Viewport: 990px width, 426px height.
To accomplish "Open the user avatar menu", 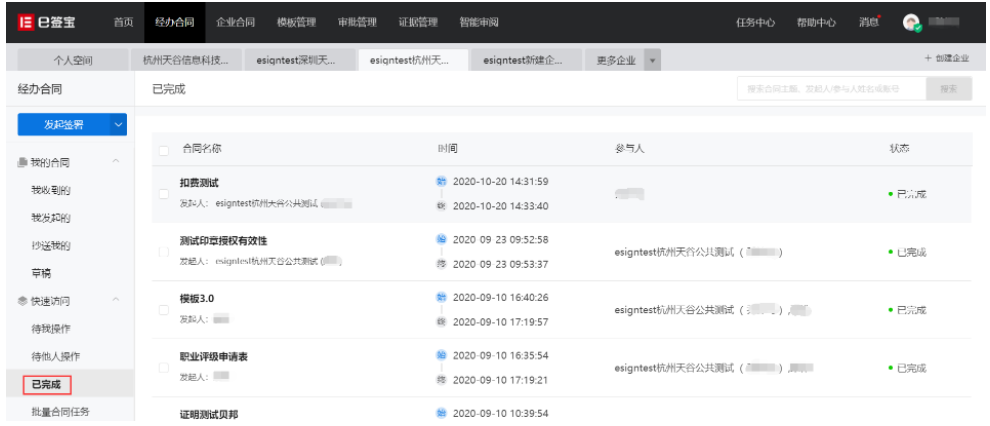I will point(911,23).
